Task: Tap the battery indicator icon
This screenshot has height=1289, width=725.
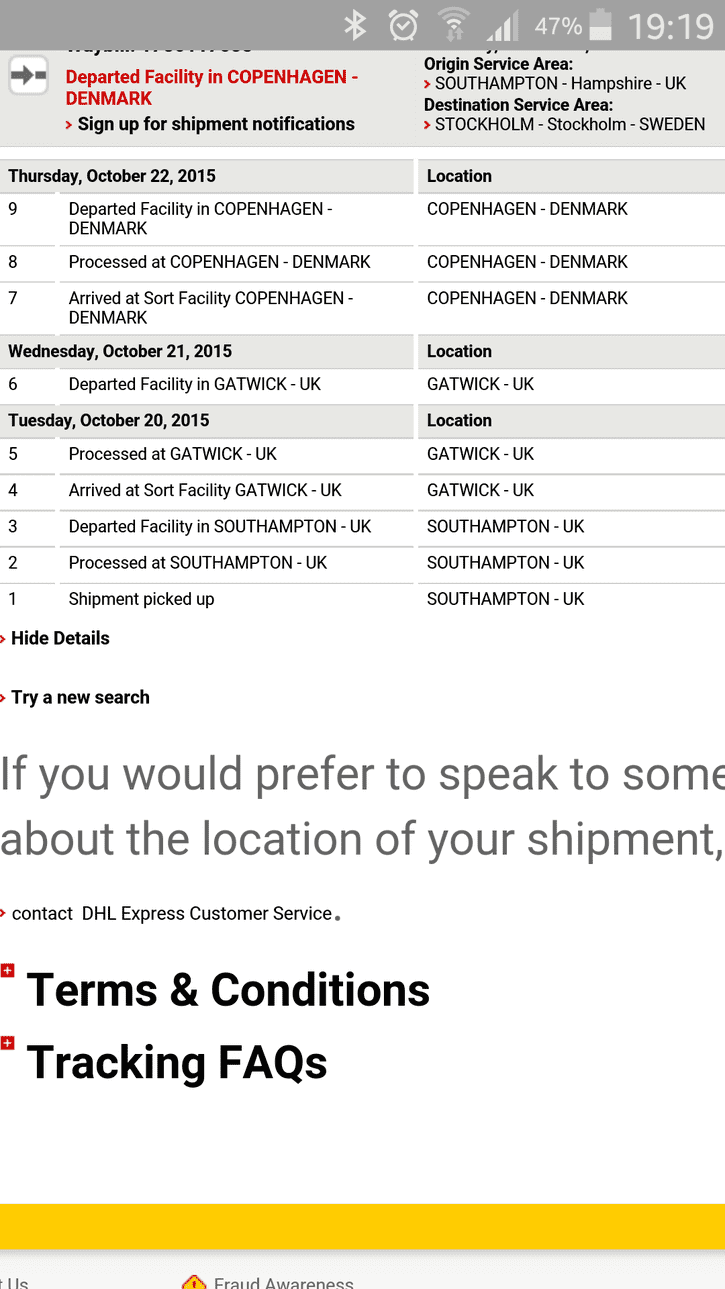Action: click(x=600, y=25)
